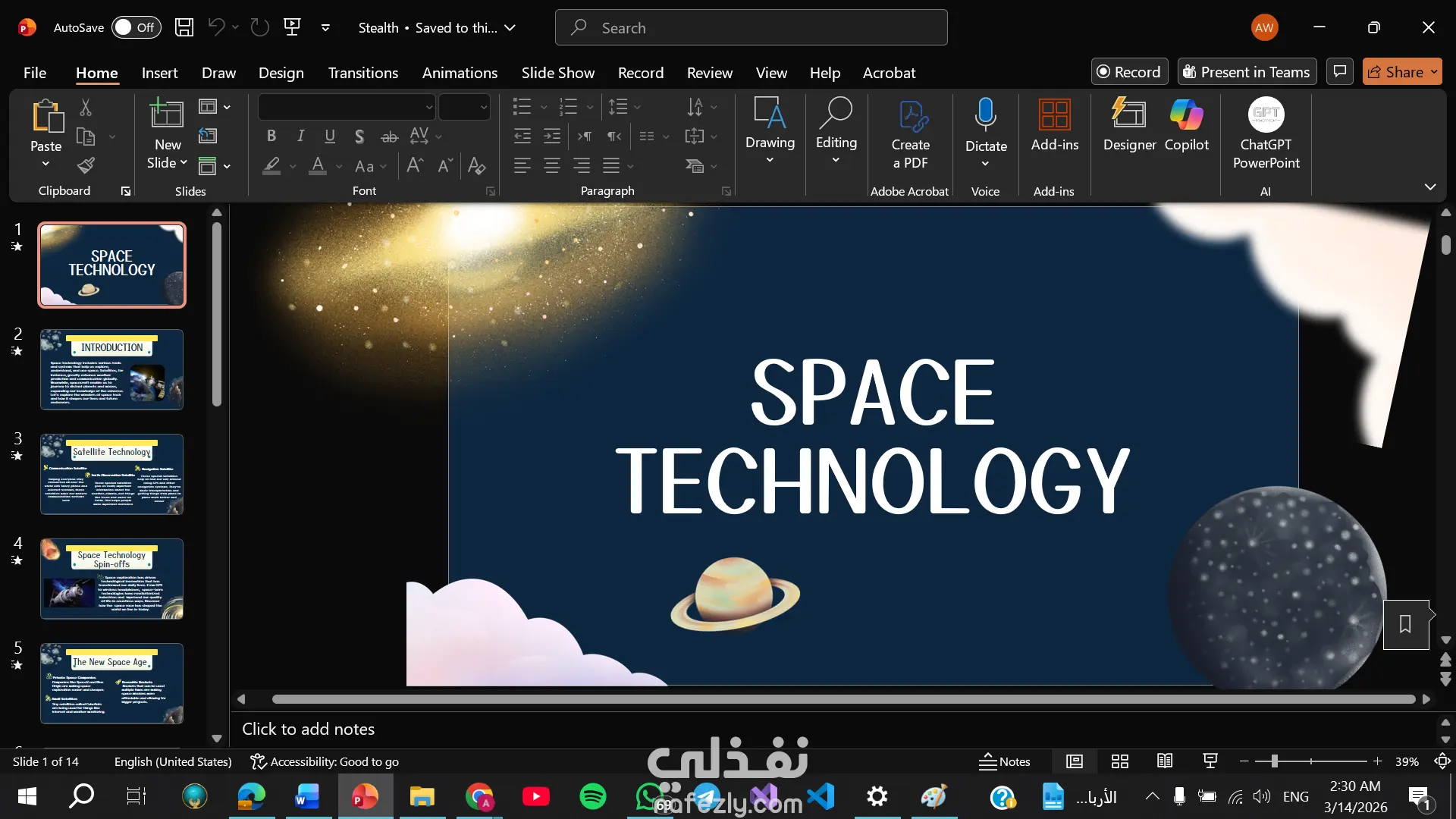Screen dimensions: 1456x819
Task: Click the Redo/Repeat icon
Action: tap(260, 27)
